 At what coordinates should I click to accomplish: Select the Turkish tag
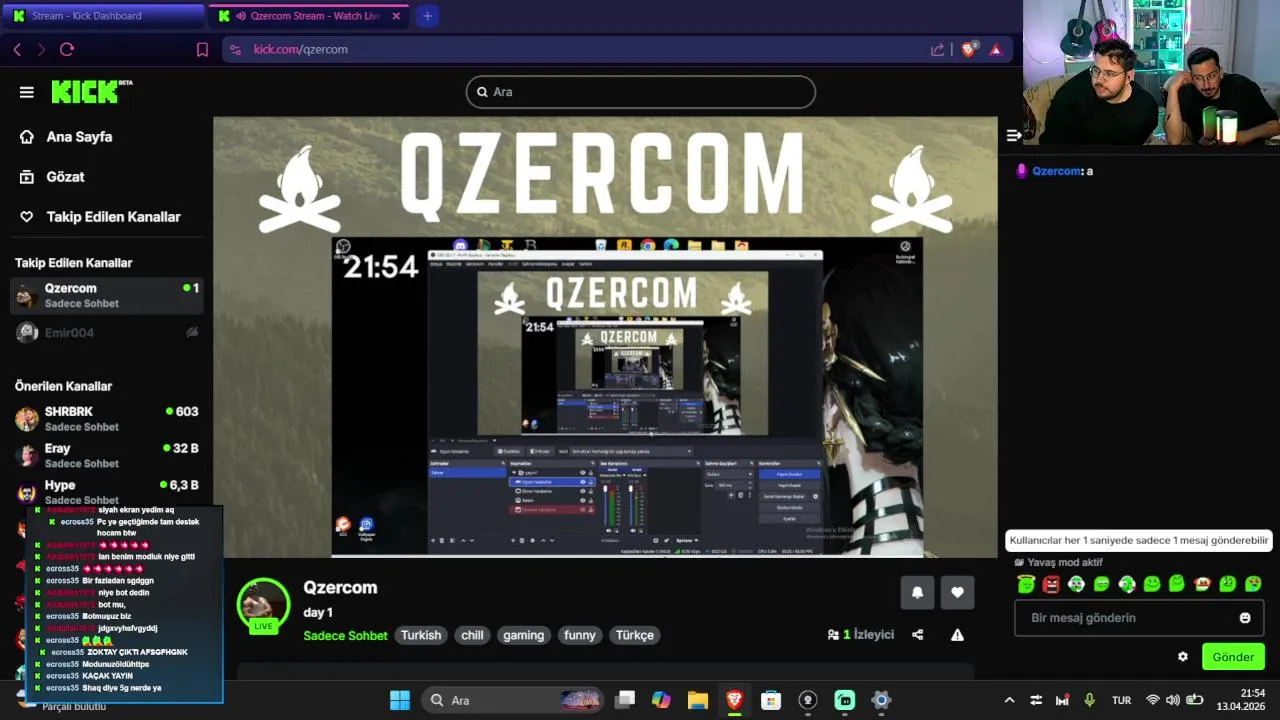coord(421,635)
